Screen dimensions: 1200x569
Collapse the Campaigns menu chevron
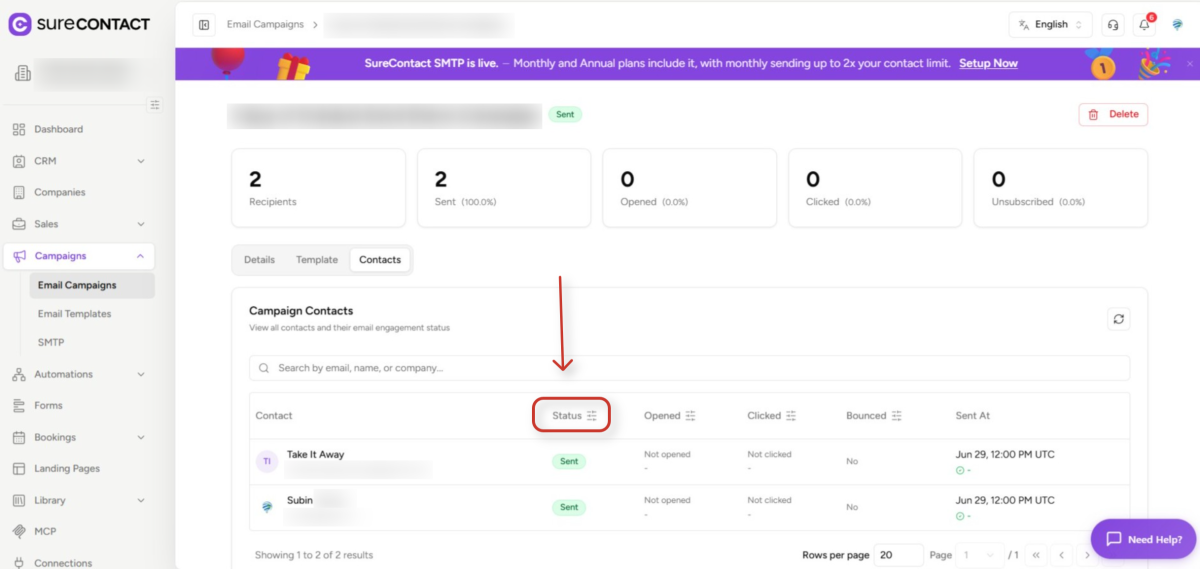(x=141, y=256)
